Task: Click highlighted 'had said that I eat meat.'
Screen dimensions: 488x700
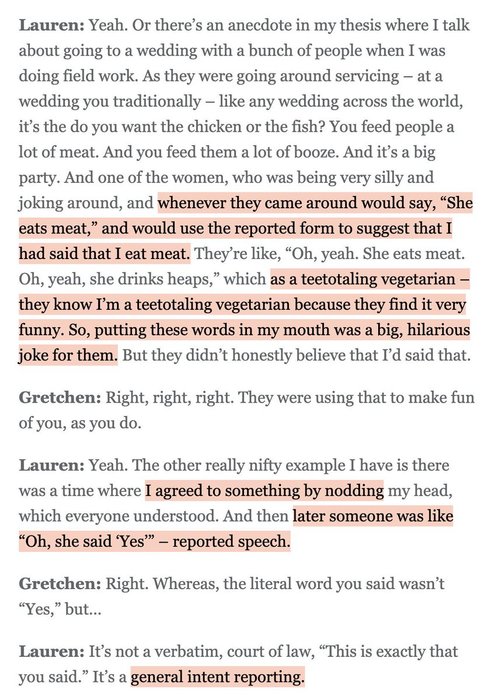Action: pos(104,254)
